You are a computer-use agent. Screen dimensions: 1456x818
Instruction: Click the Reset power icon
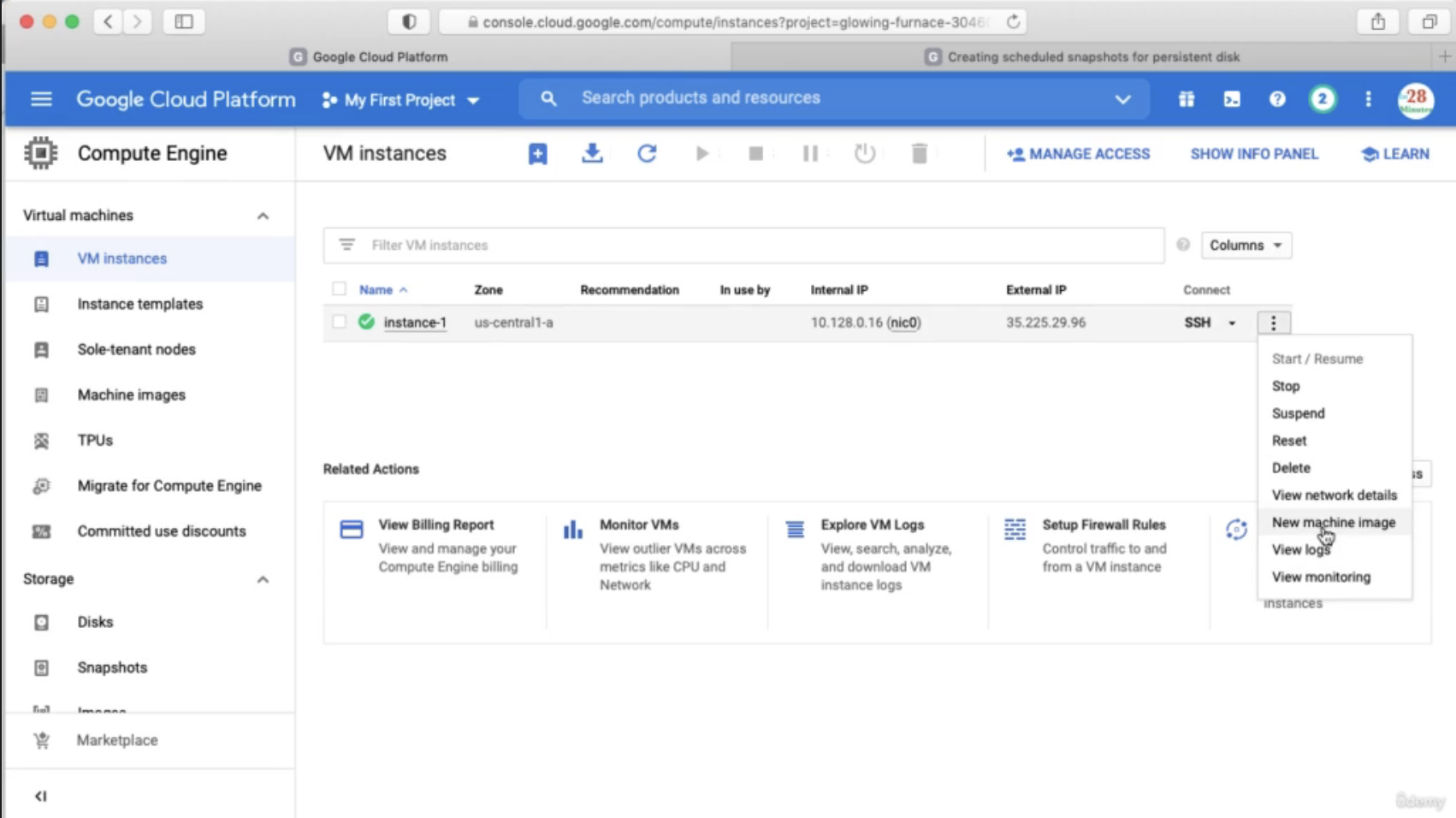pos(865,154)
